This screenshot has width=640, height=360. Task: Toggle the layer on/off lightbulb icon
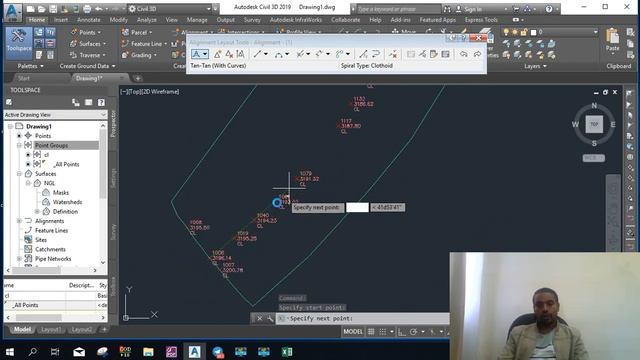(506, 32)
